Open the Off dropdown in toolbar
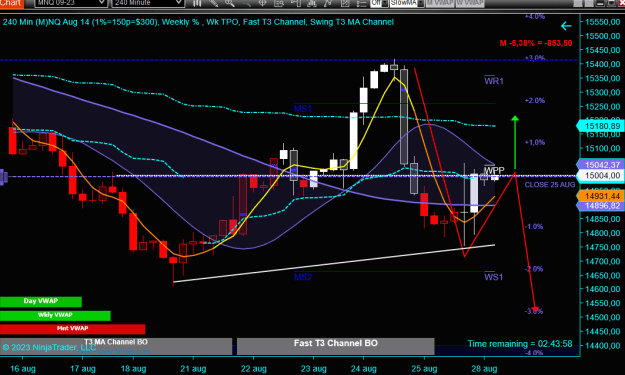625x375 pixels. [379, 3]
